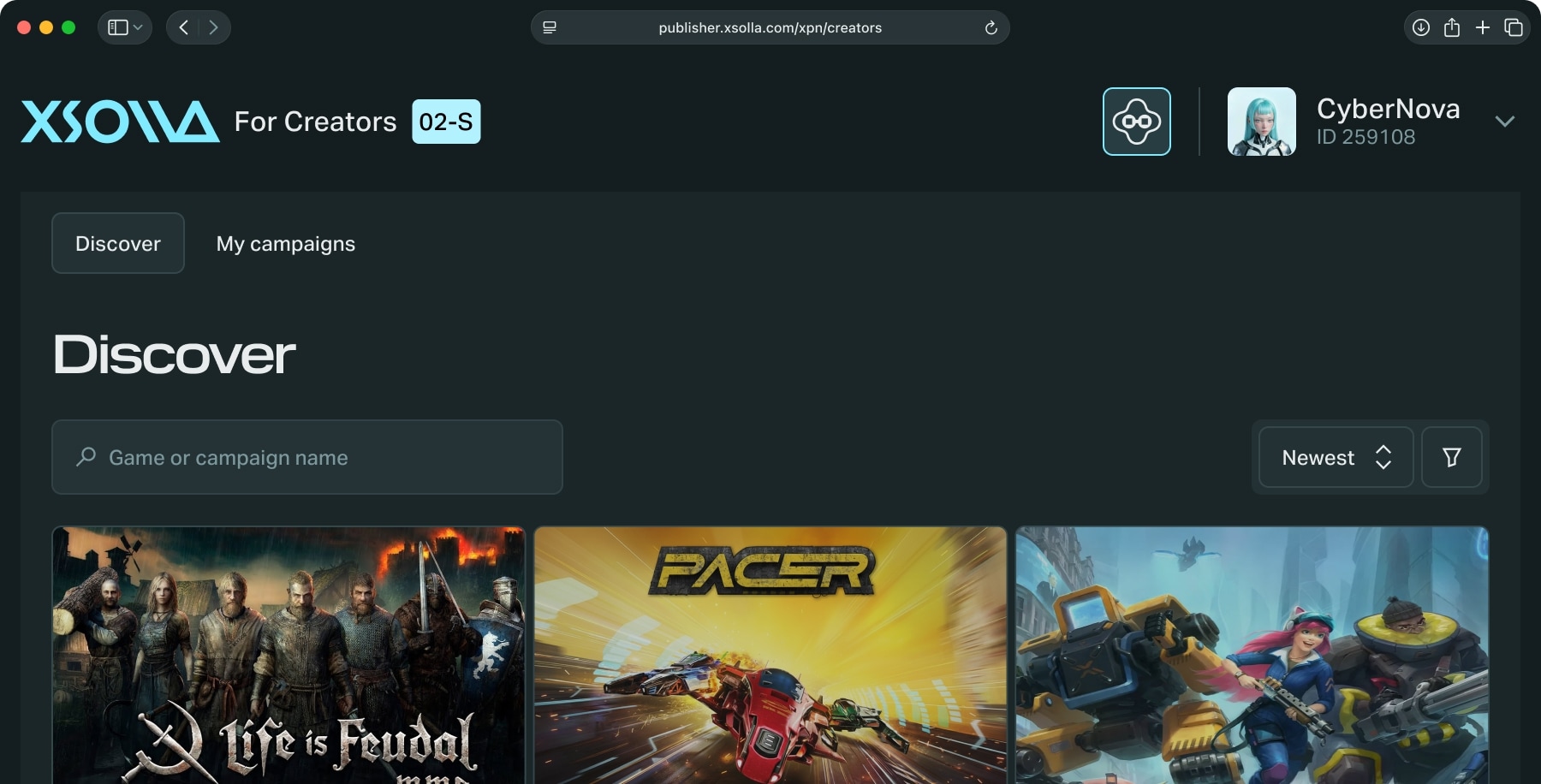Click the Xsolla logo
Viewport: 1541px width, 784px height.
click(x=120, y=122)
